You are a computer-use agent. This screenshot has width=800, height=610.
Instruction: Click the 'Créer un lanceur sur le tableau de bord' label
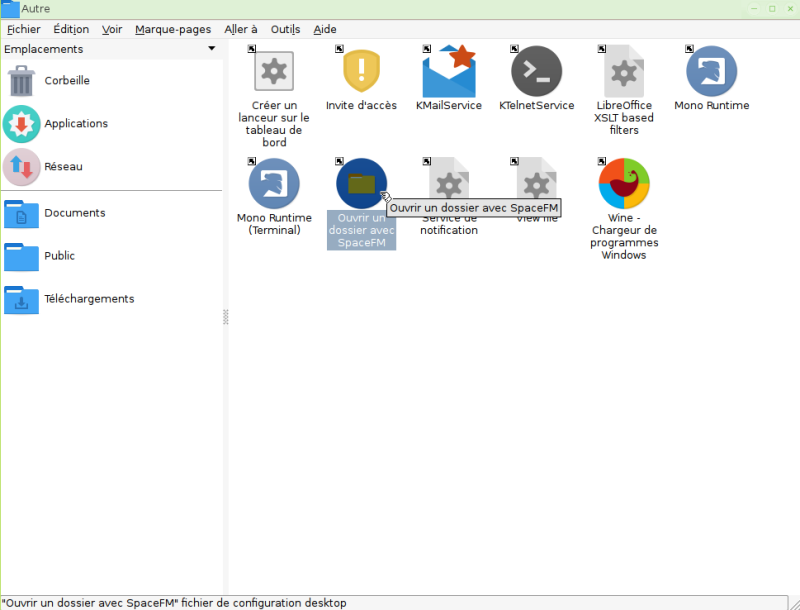pyautogui.click(x=274, y=123)
